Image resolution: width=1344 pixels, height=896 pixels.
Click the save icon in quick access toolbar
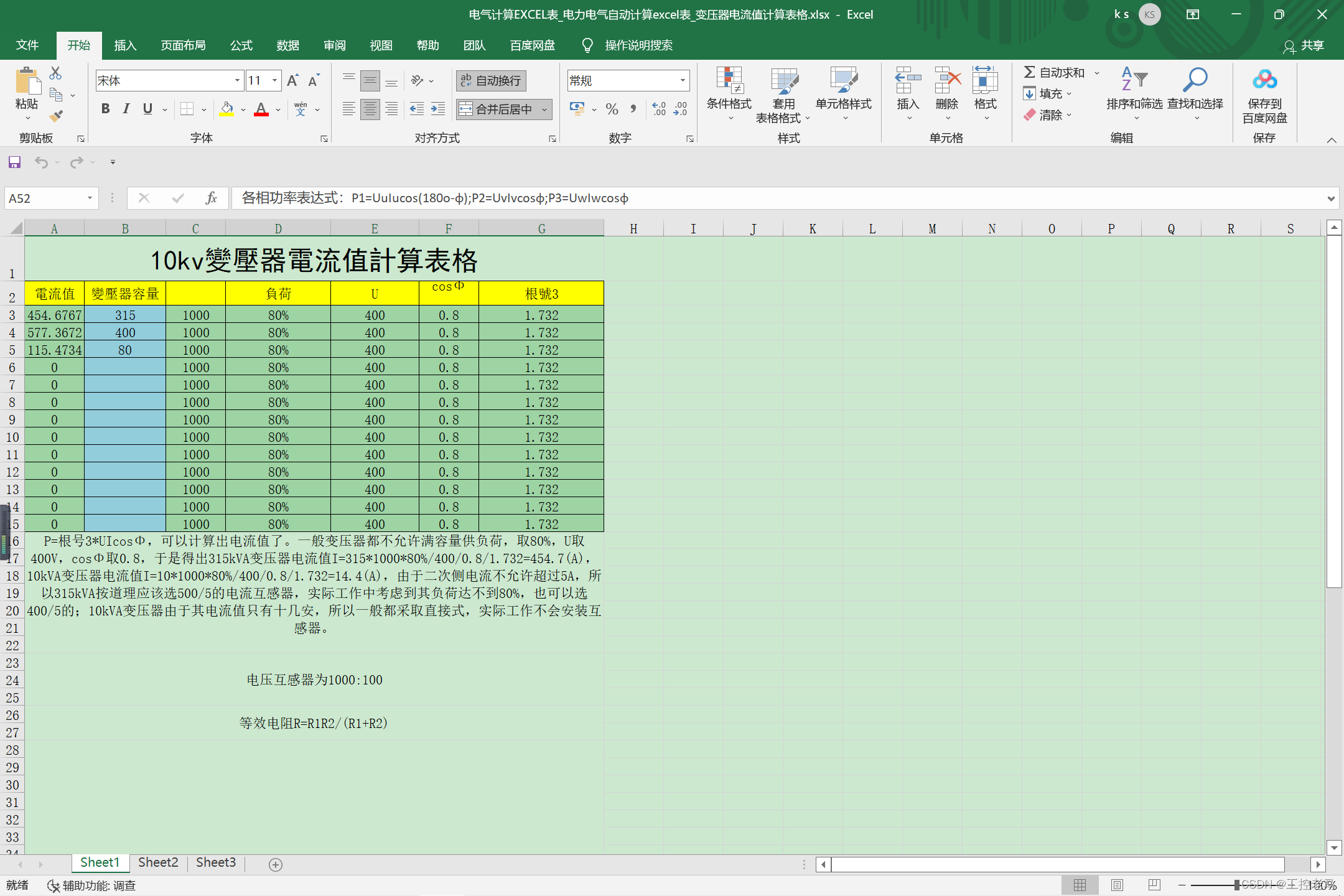coord(14,162)
